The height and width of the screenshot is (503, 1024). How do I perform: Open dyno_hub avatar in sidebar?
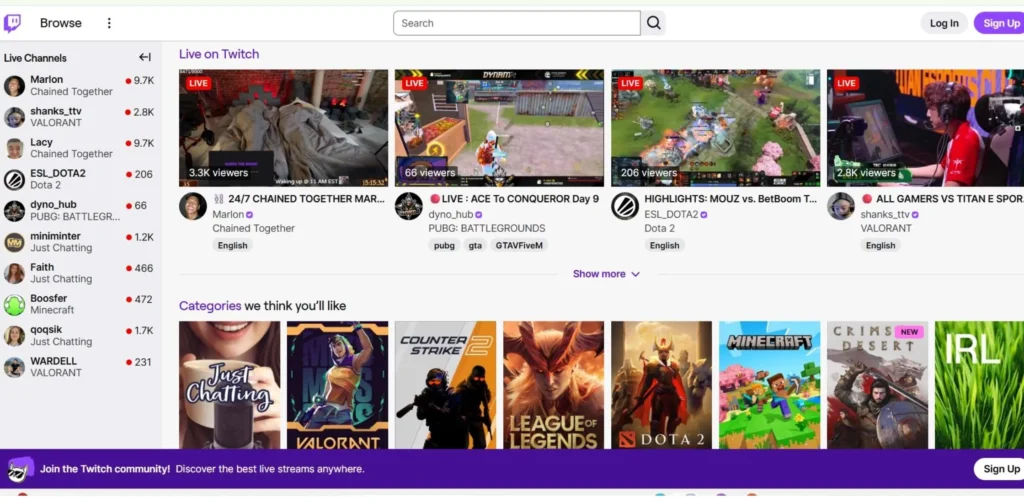[x=14, y=211]
